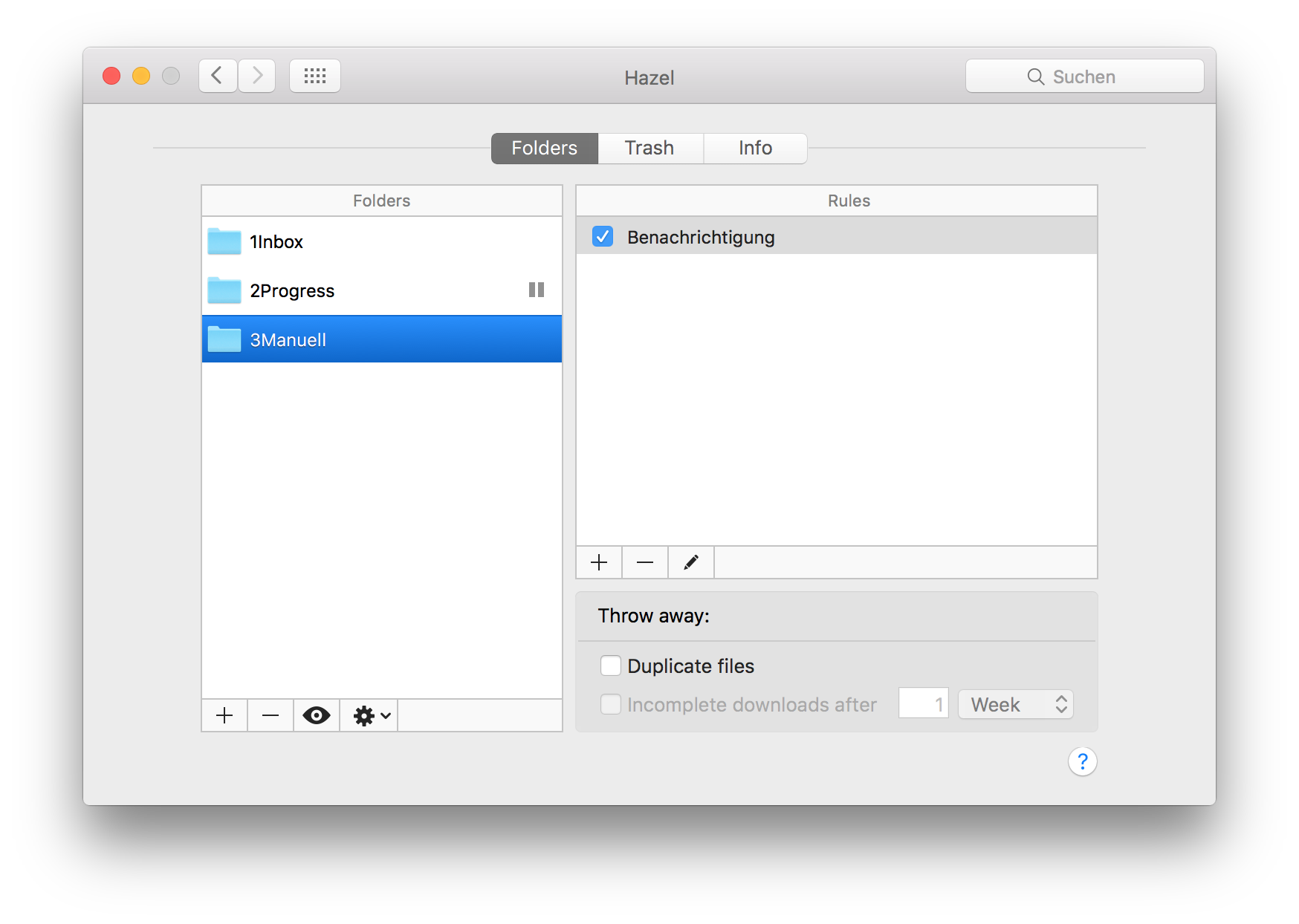
Task: Click the Folders column header
Action: click(382, 201)
